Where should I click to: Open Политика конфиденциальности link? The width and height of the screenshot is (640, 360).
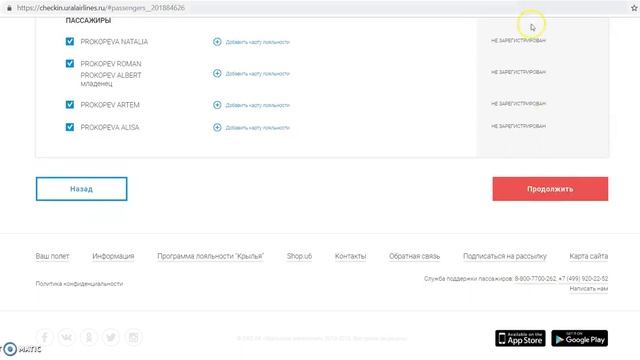click(x=79, y=284)
